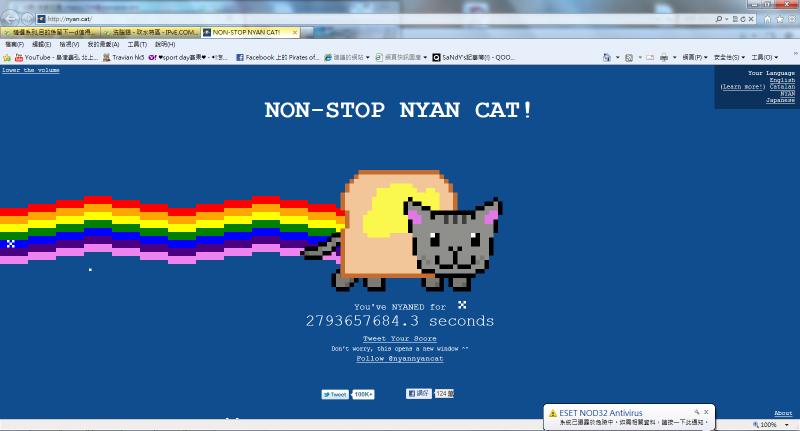Click the ESET notification settings wrench icon
800x431 pixels.
(x=696, y=412)
